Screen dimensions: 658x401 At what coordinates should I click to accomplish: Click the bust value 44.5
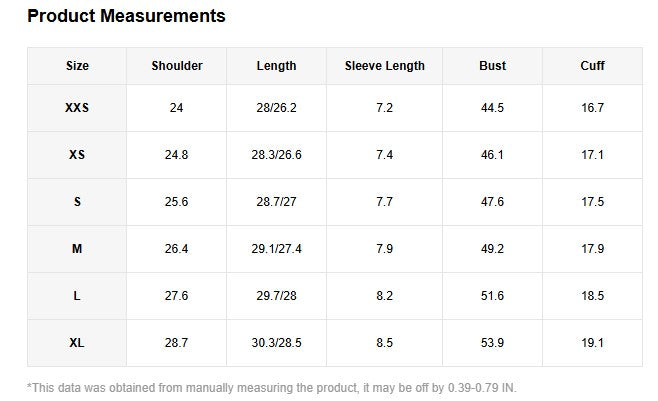[x=492, y=108]
